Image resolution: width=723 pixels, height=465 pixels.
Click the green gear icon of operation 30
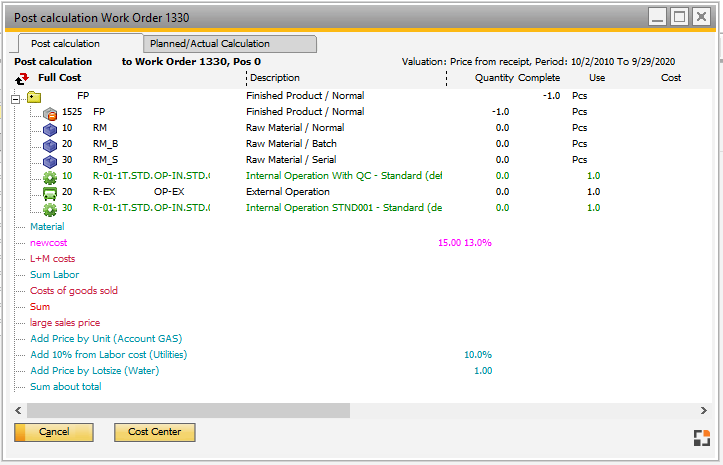pos(50,209)
